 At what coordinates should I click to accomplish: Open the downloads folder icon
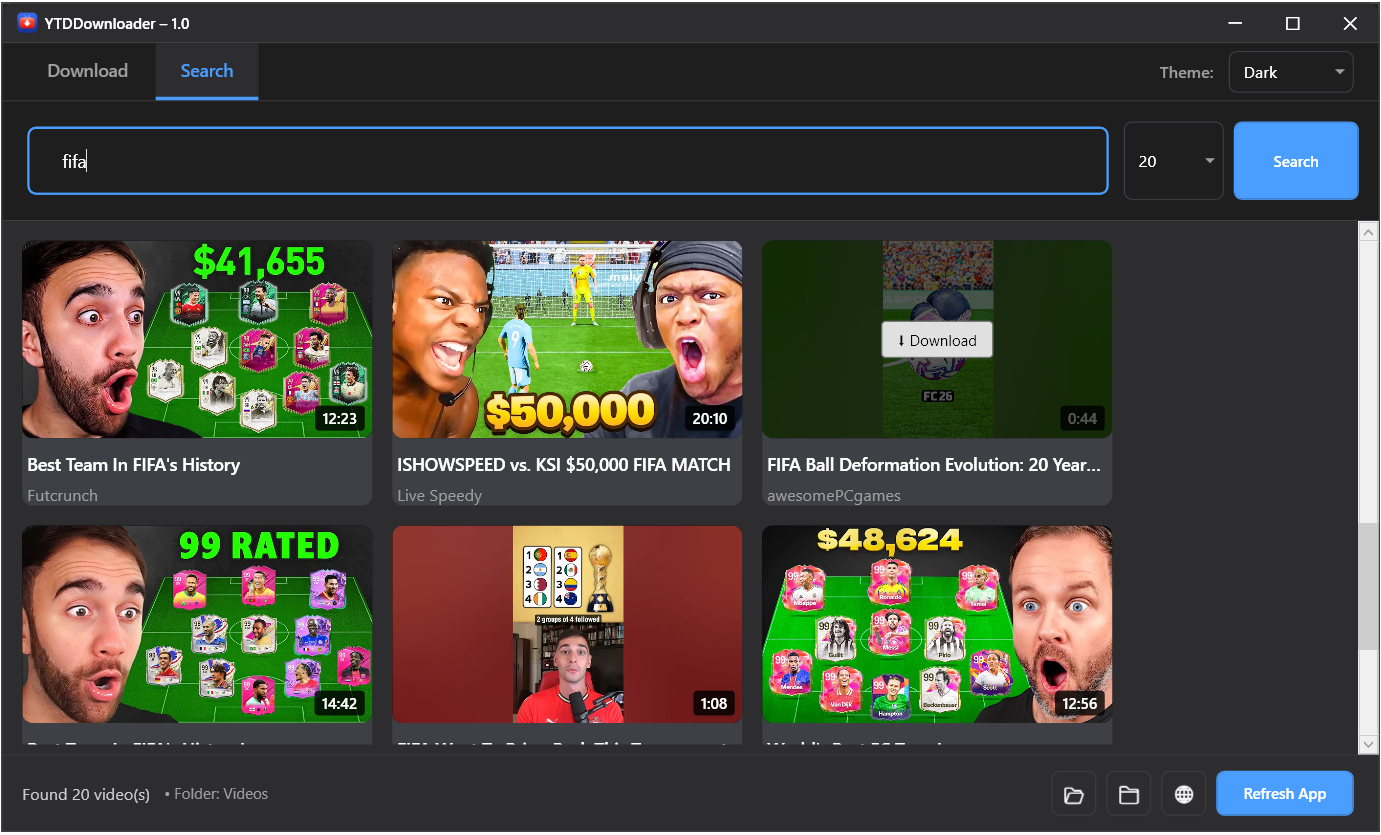[x=1074, y=794]
